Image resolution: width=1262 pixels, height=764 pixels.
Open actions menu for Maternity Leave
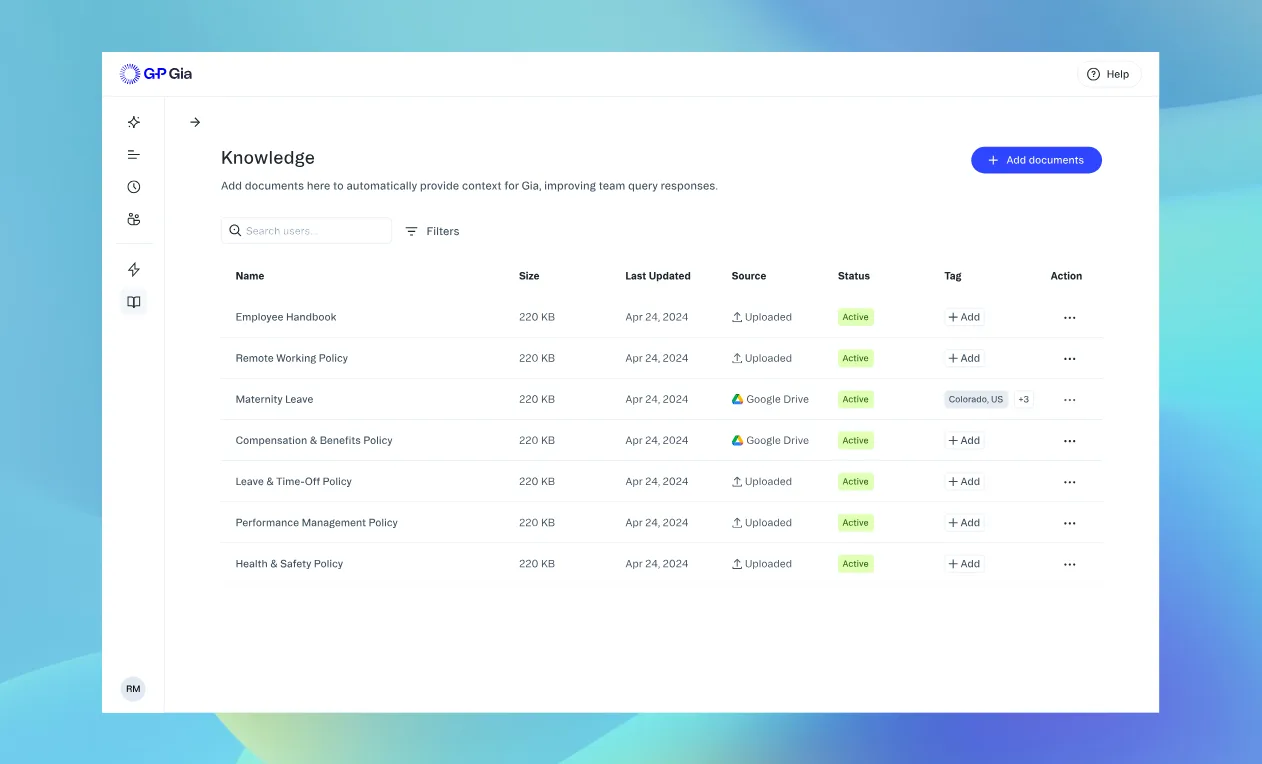(x=1069, y=399)
